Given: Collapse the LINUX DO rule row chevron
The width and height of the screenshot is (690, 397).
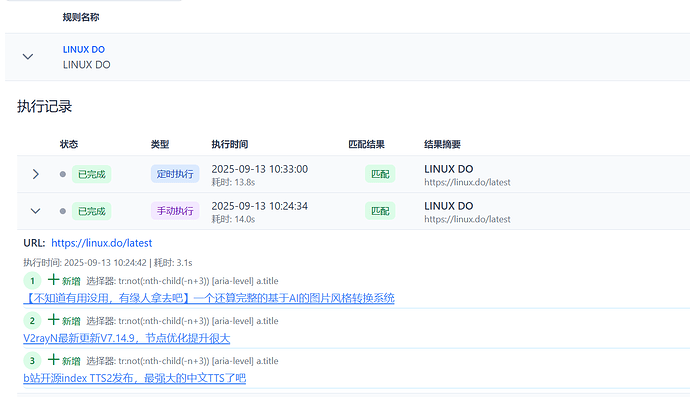Looking at the screenshot, I should (x=28, y=57).
